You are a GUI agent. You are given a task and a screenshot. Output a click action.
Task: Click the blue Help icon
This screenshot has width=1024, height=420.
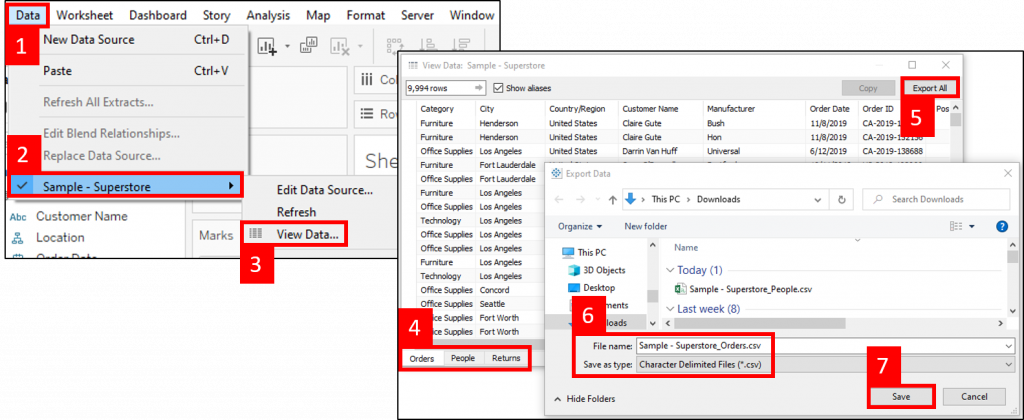coord(1002,227)
